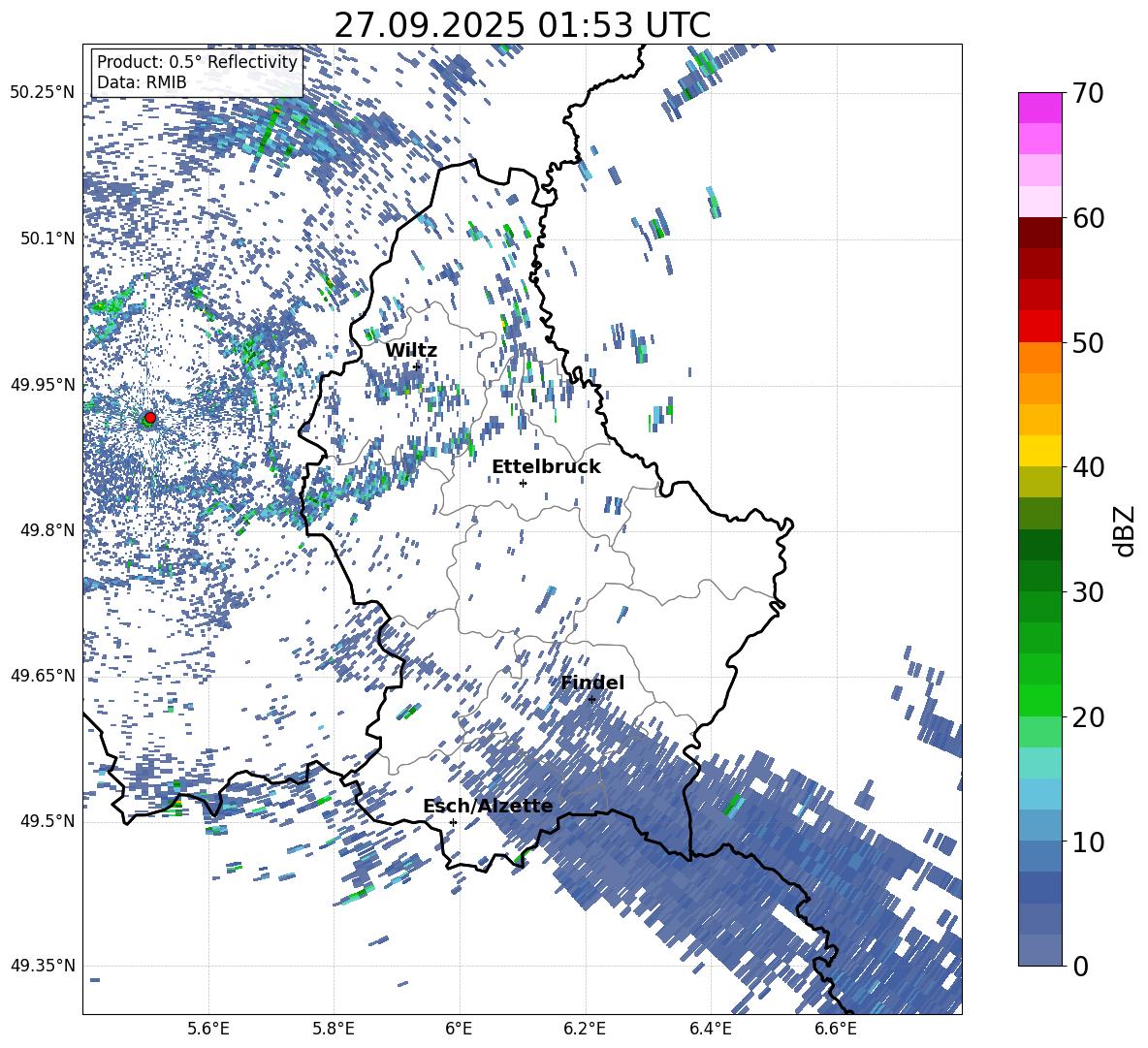Click the 5.6°E longitude label

coord(208,1030)
